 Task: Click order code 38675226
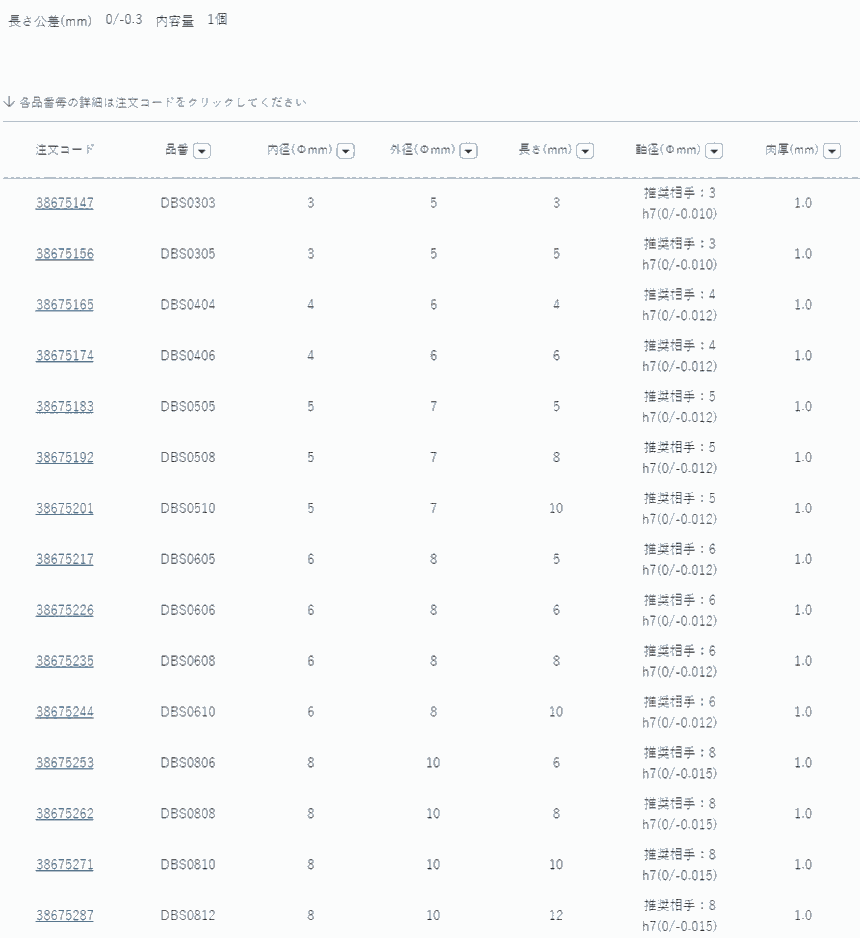point(65,611)
